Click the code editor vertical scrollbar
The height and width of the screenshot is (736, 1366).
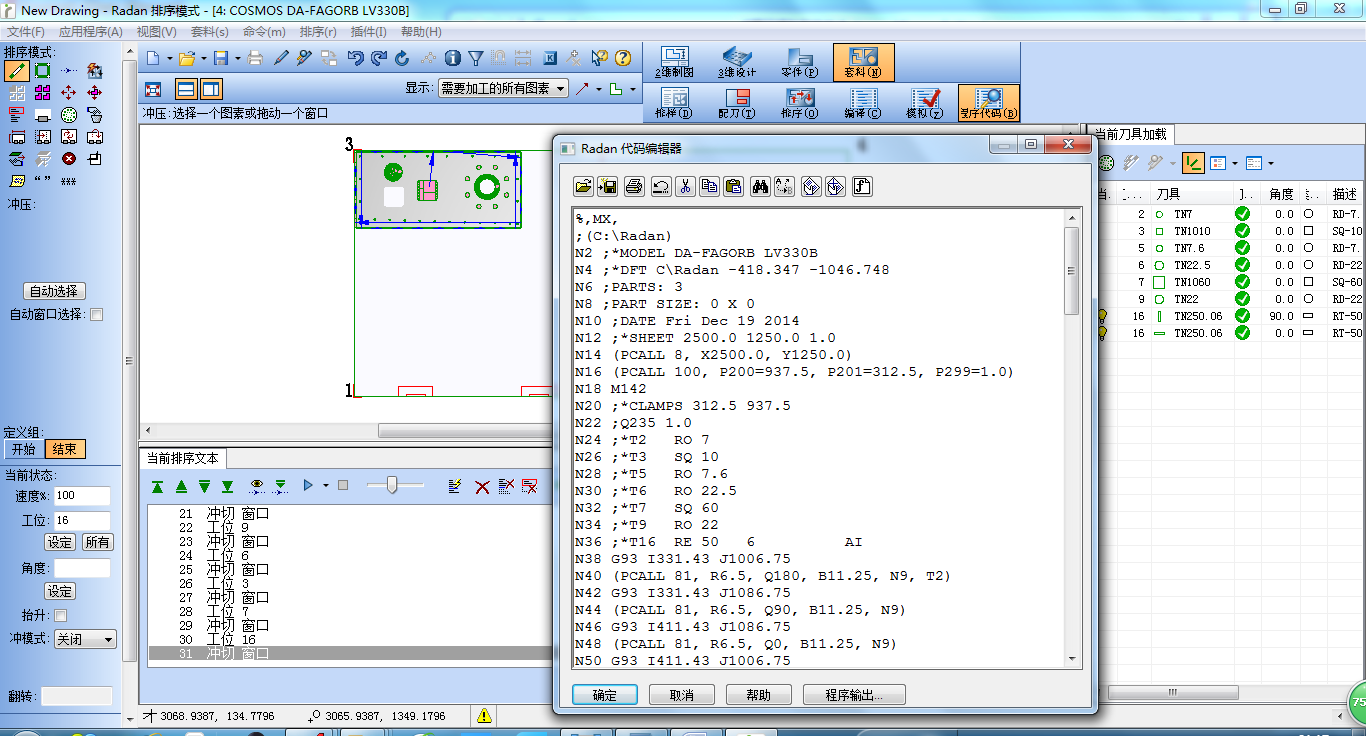click(x=1072, y=437)
